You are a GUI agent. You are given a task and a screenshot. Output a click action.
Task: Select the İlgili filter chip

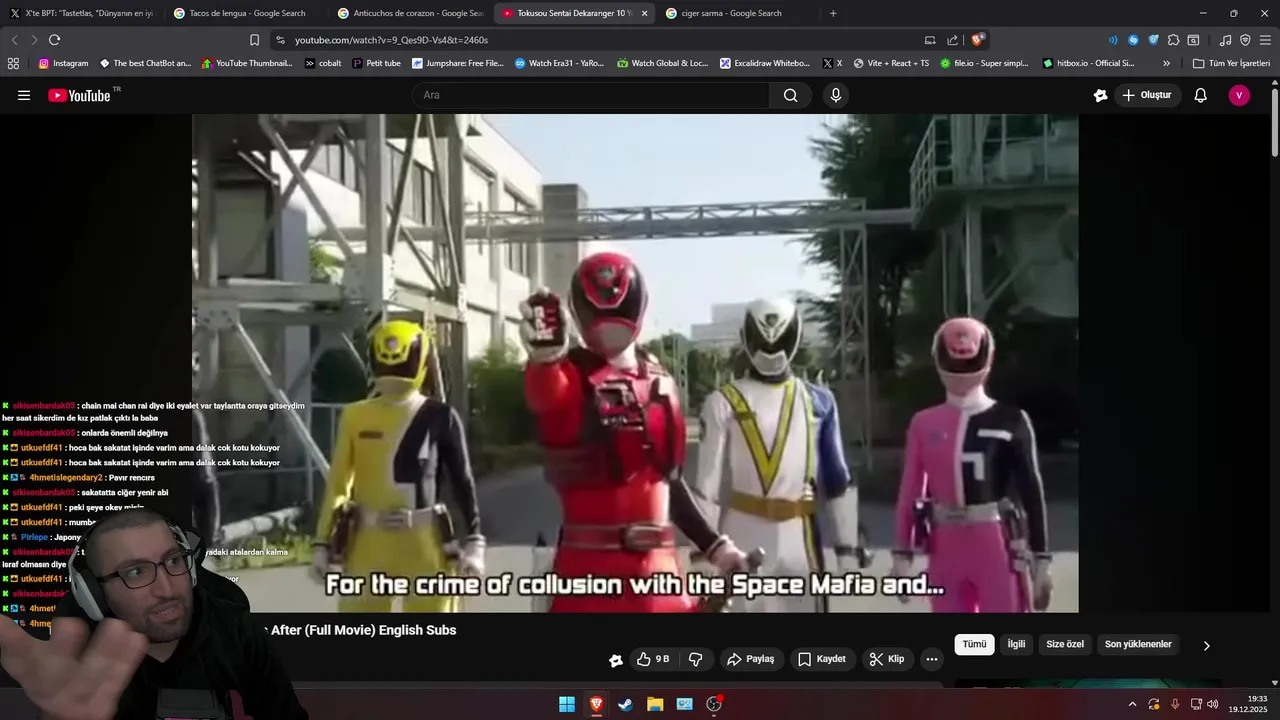tap(1016, 644)
